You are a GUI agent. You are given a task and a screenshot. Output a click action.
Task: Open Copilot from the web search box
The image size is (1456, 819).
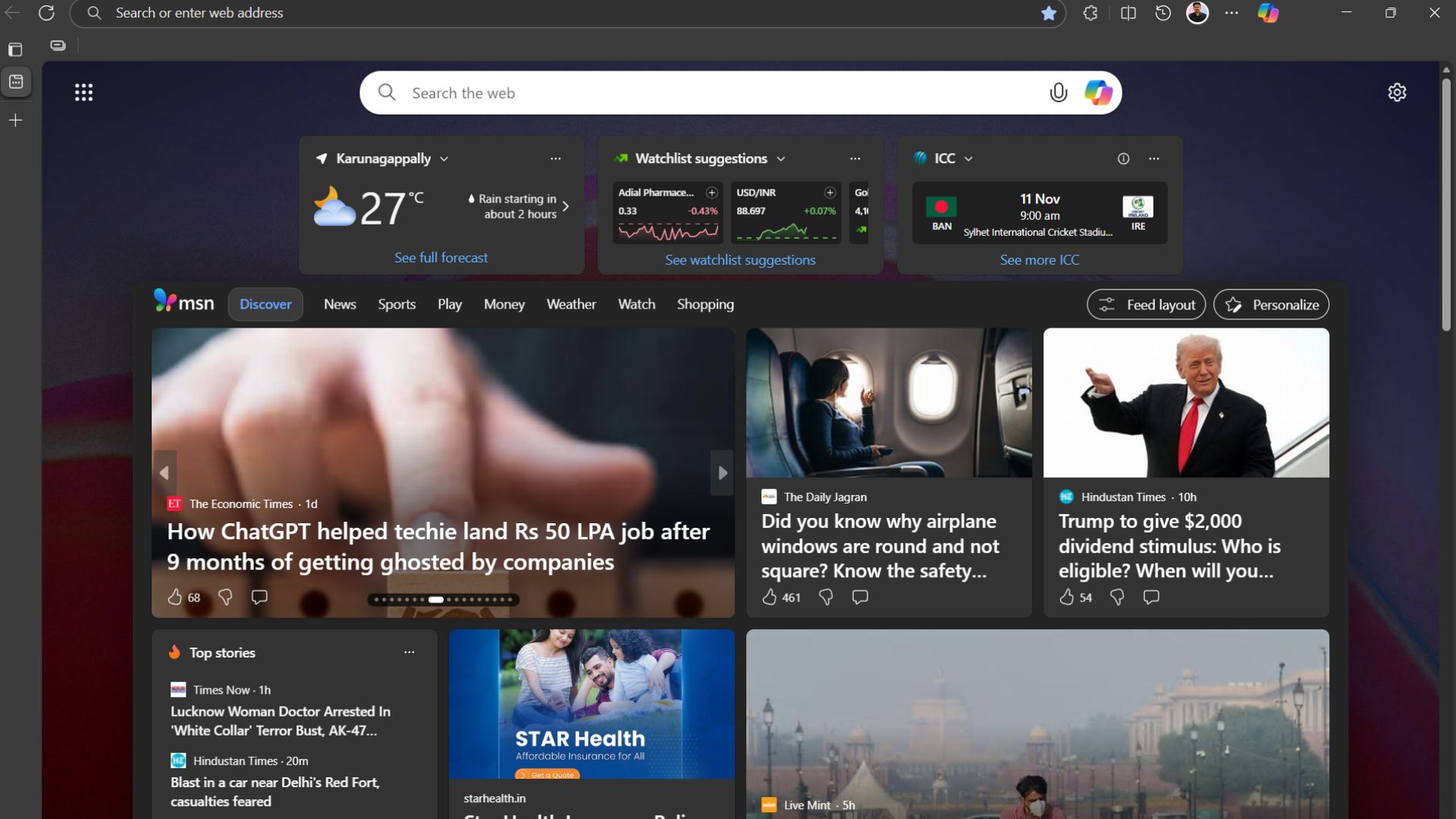click(x=1098, y=93)
